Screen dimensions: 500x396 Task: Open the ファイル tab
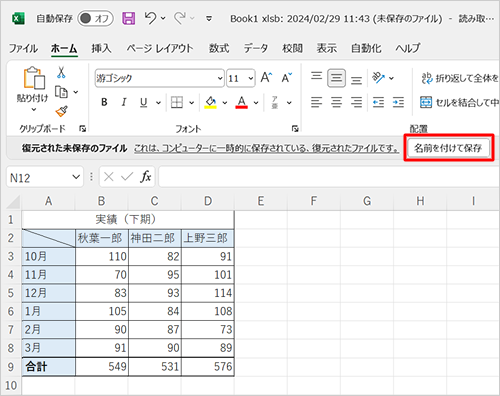pyautogui.click(x=23, y=48)
